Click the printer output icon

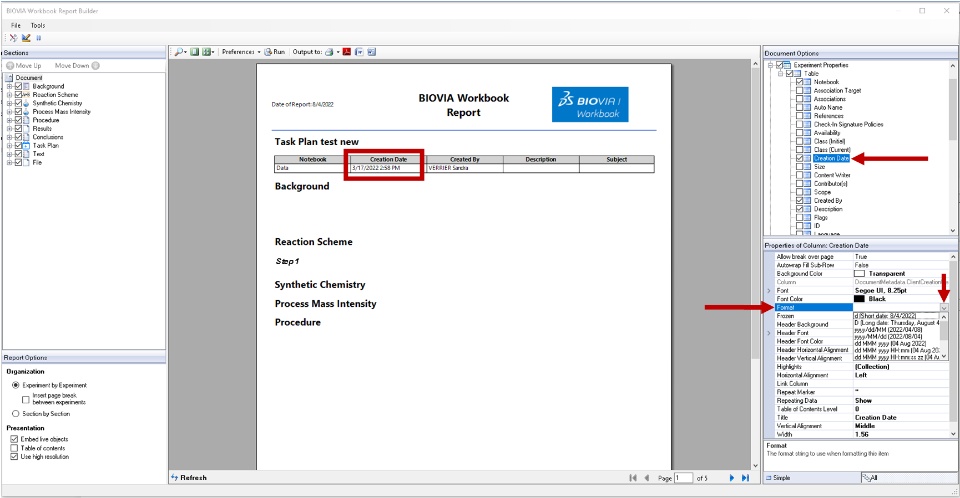tap(329, 52)
